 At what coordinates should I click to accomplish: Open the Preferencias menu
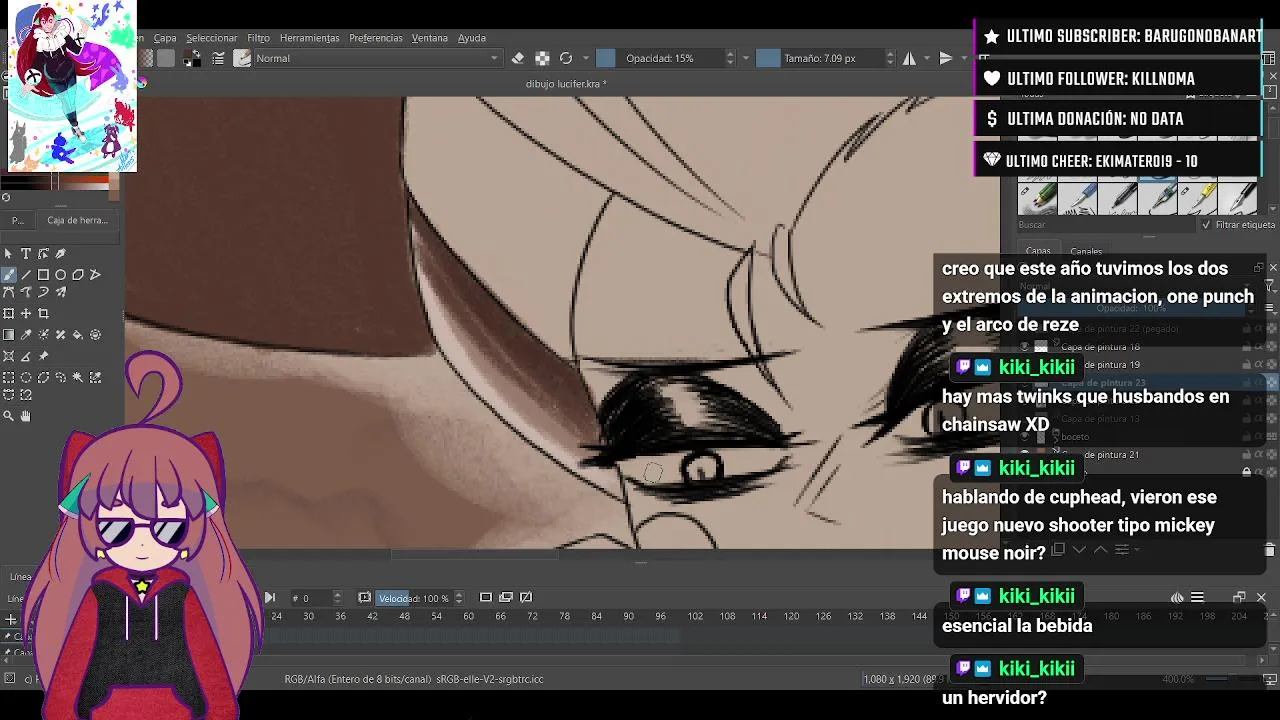pos(376,38)
